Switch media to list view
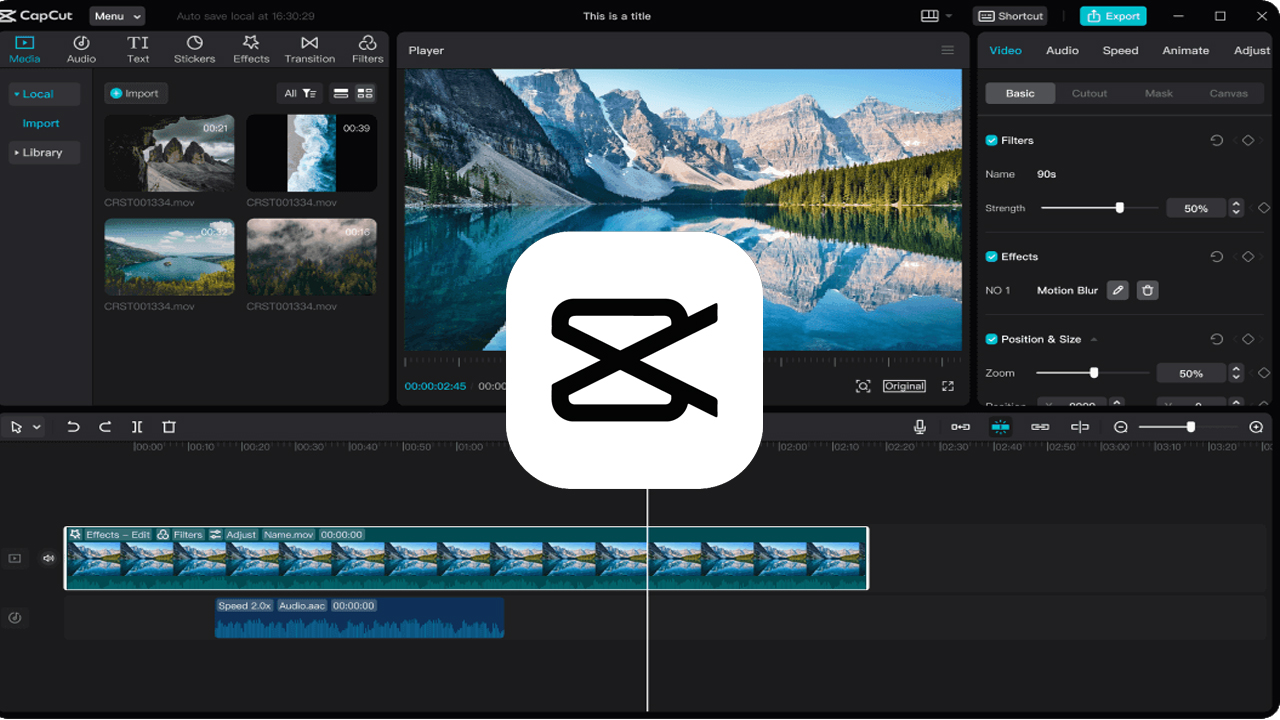The width and height of the screenshot is (1280, 720). 341,93
